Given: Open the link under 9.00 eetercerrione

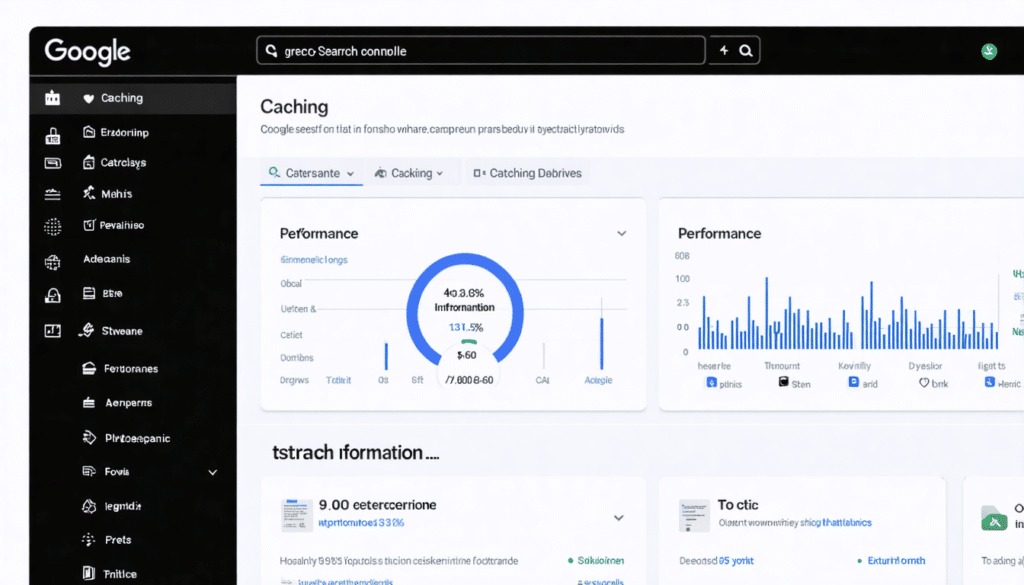Looking at the screenshot, I should (x=361, y=523).
